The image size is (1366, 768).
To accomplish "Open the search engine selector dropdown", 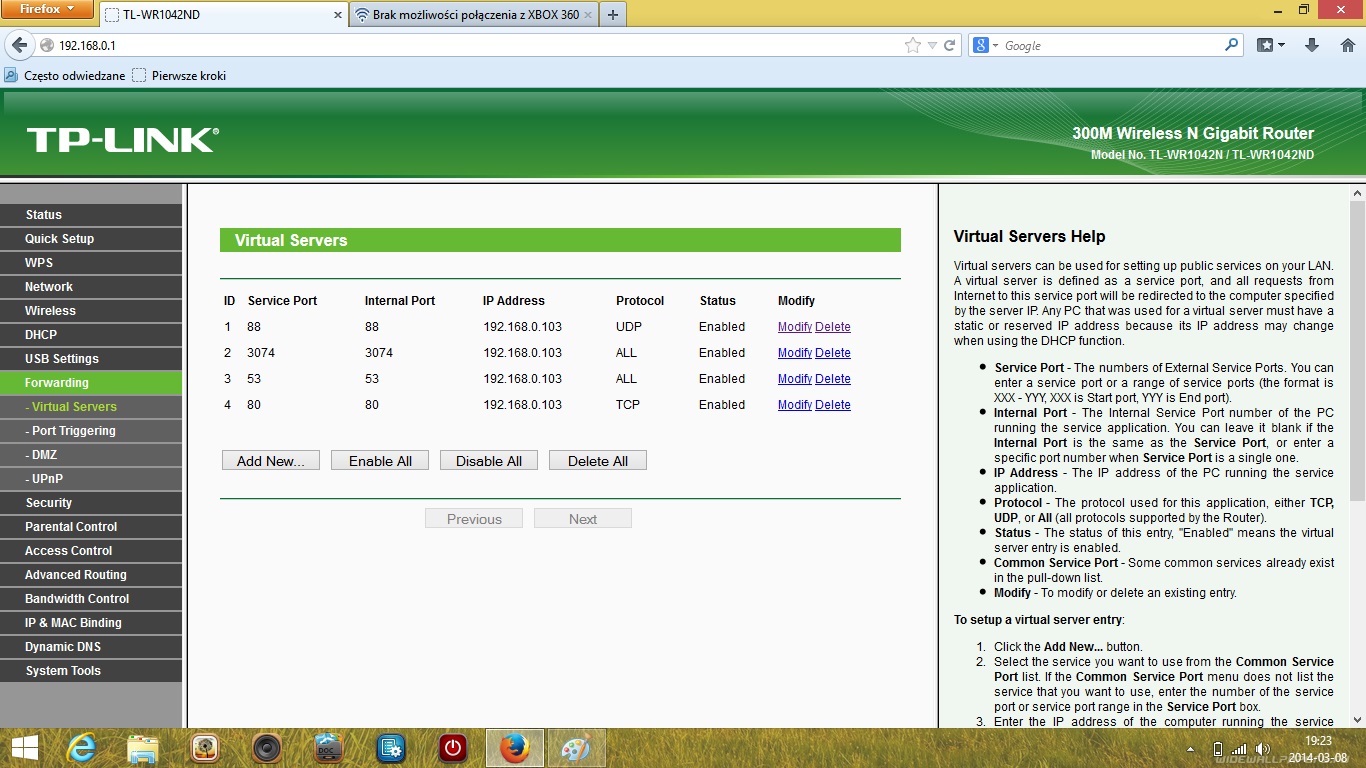I will click(986, 45).
